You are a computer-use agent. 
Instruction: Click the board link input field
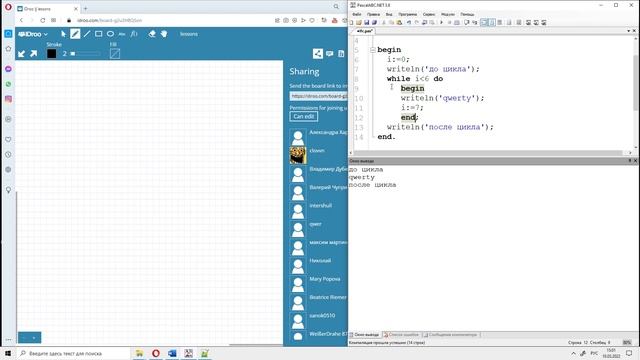318,96
